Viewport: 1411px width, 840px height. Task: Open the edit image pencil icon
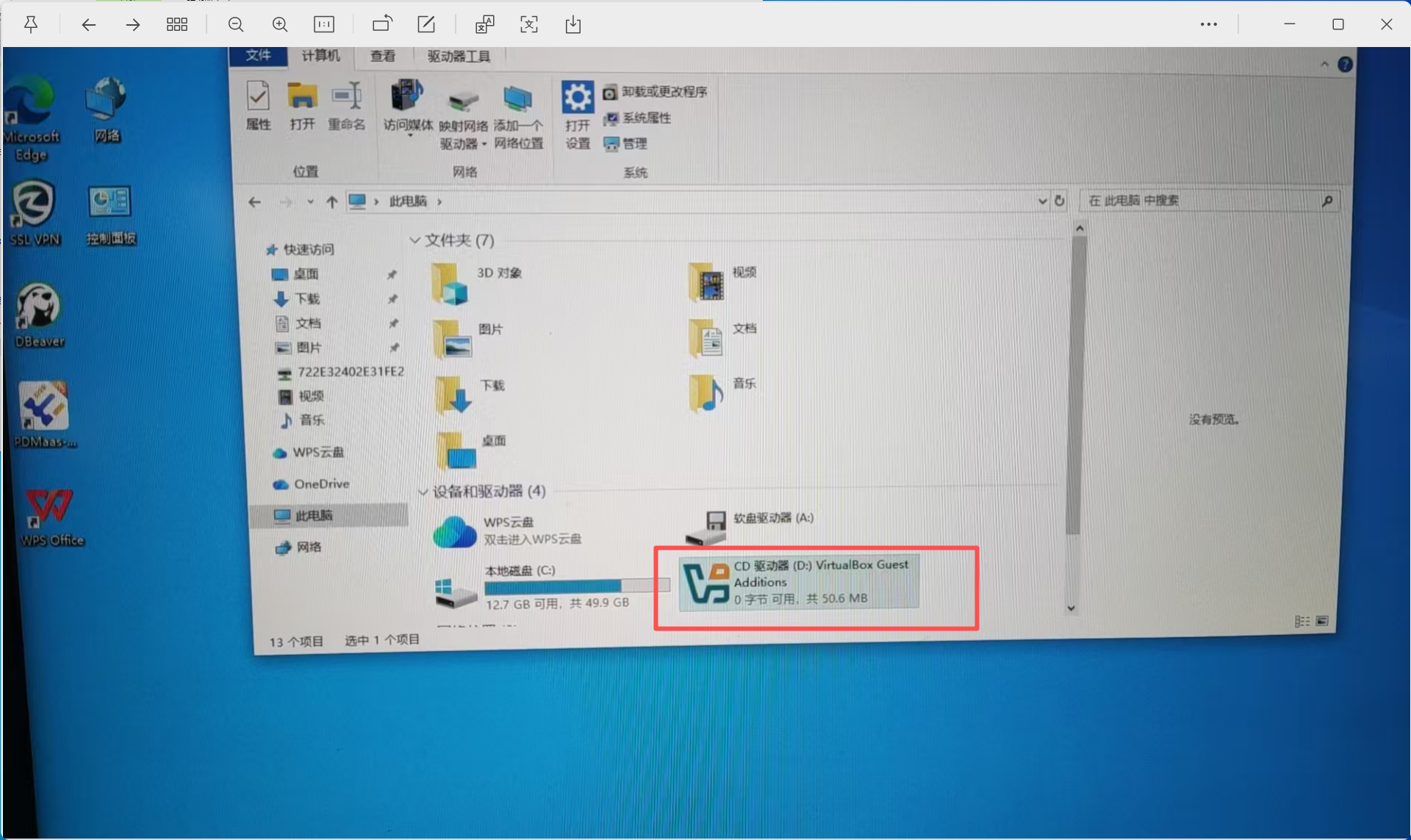(x=426, y=24)
